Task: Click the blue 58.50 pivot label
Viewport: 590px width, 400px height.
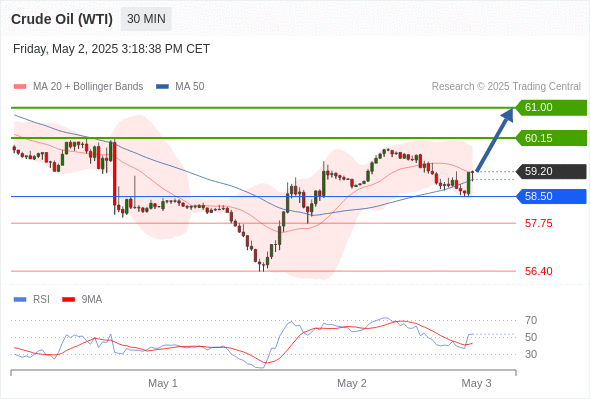Action: coord(551,196)
